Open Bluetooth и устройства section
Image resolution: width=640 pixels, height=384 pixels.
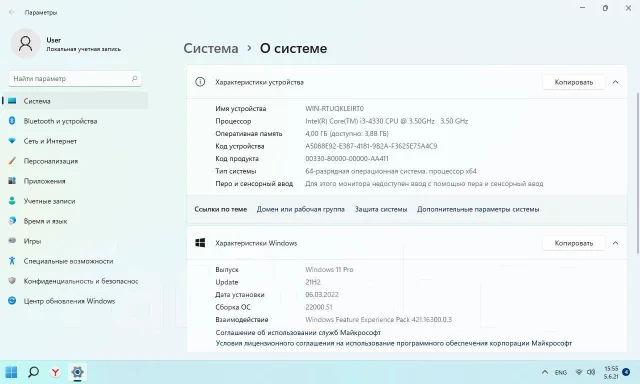tap(60, 121)
